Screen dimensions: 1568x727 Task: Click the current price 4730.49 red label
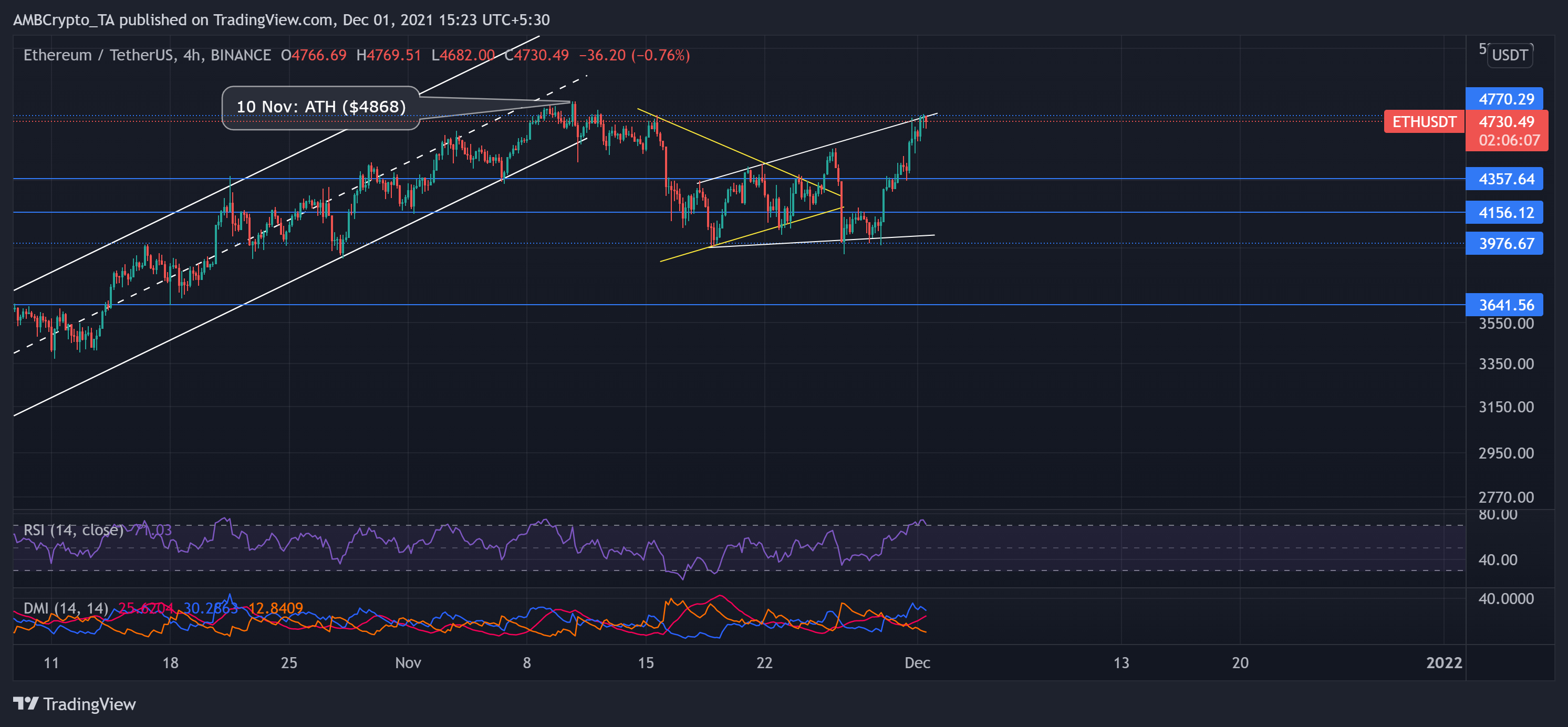coord(1506,122)
